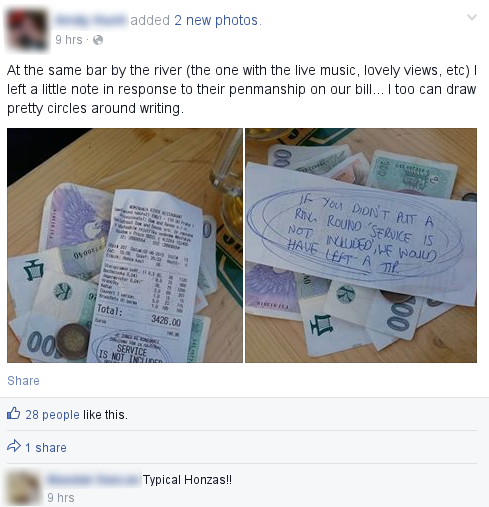Click the blurred post author name
Screen dimensions: 489x507
(x=91, y=20)
